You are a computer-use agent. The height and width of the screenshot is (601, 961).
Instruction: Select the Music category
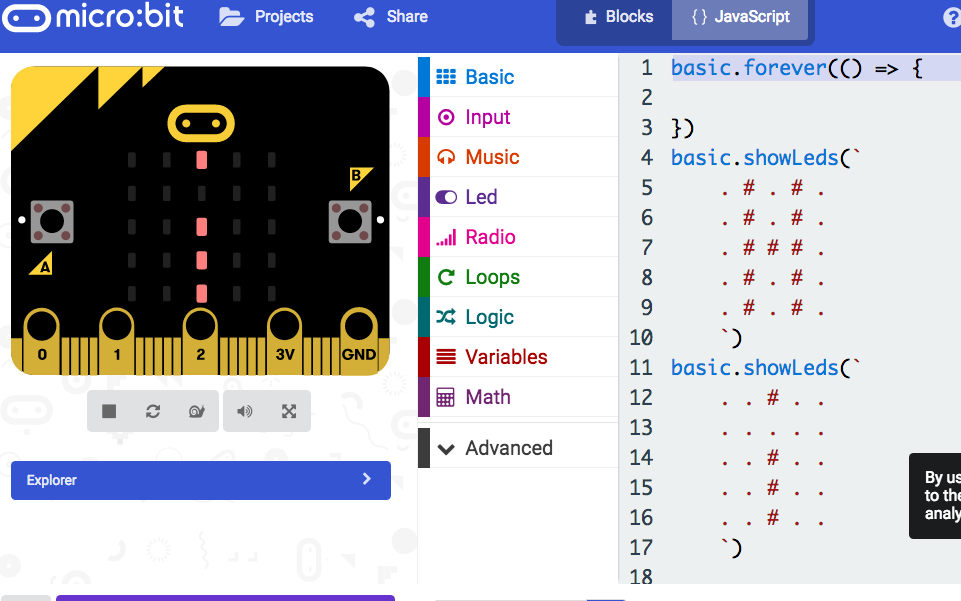tap(492, 157)
